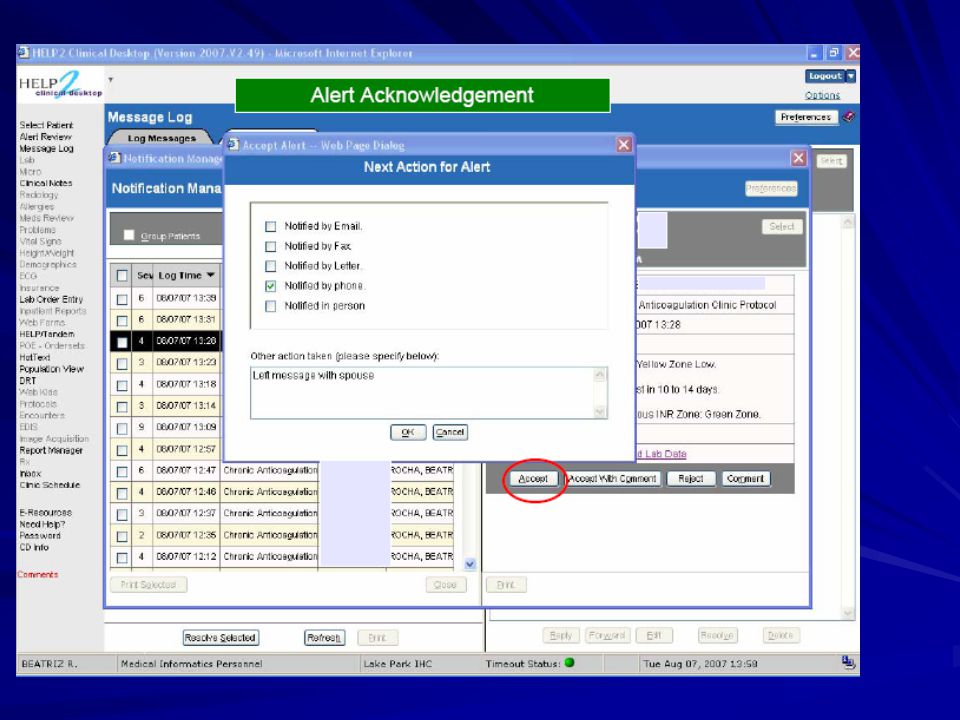This screenshot has height=720, width=960.
Task: Click the Sev column header
Action: tap(144, 276)
